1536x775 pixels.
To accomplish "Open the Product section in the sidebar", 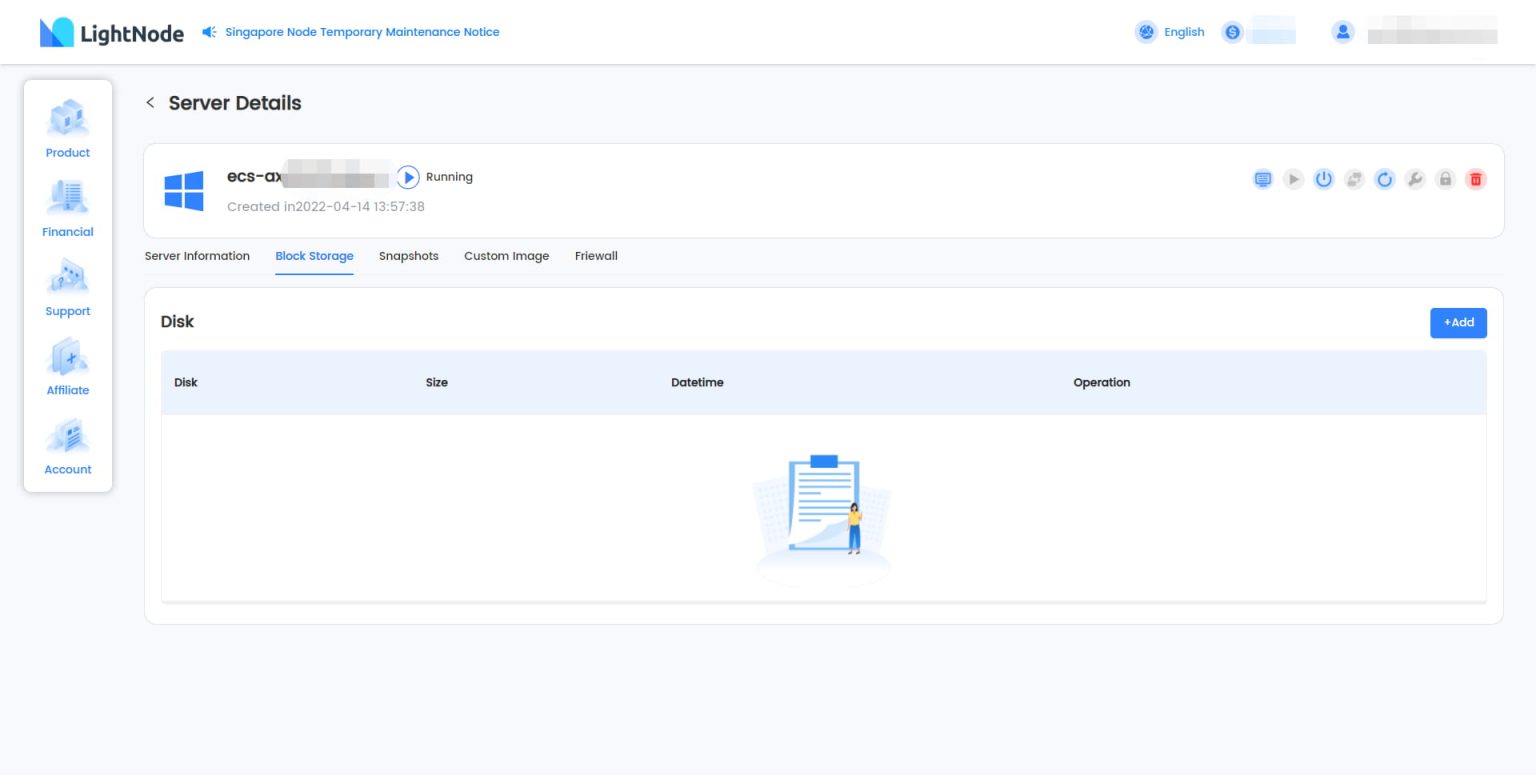I will 67,128.
